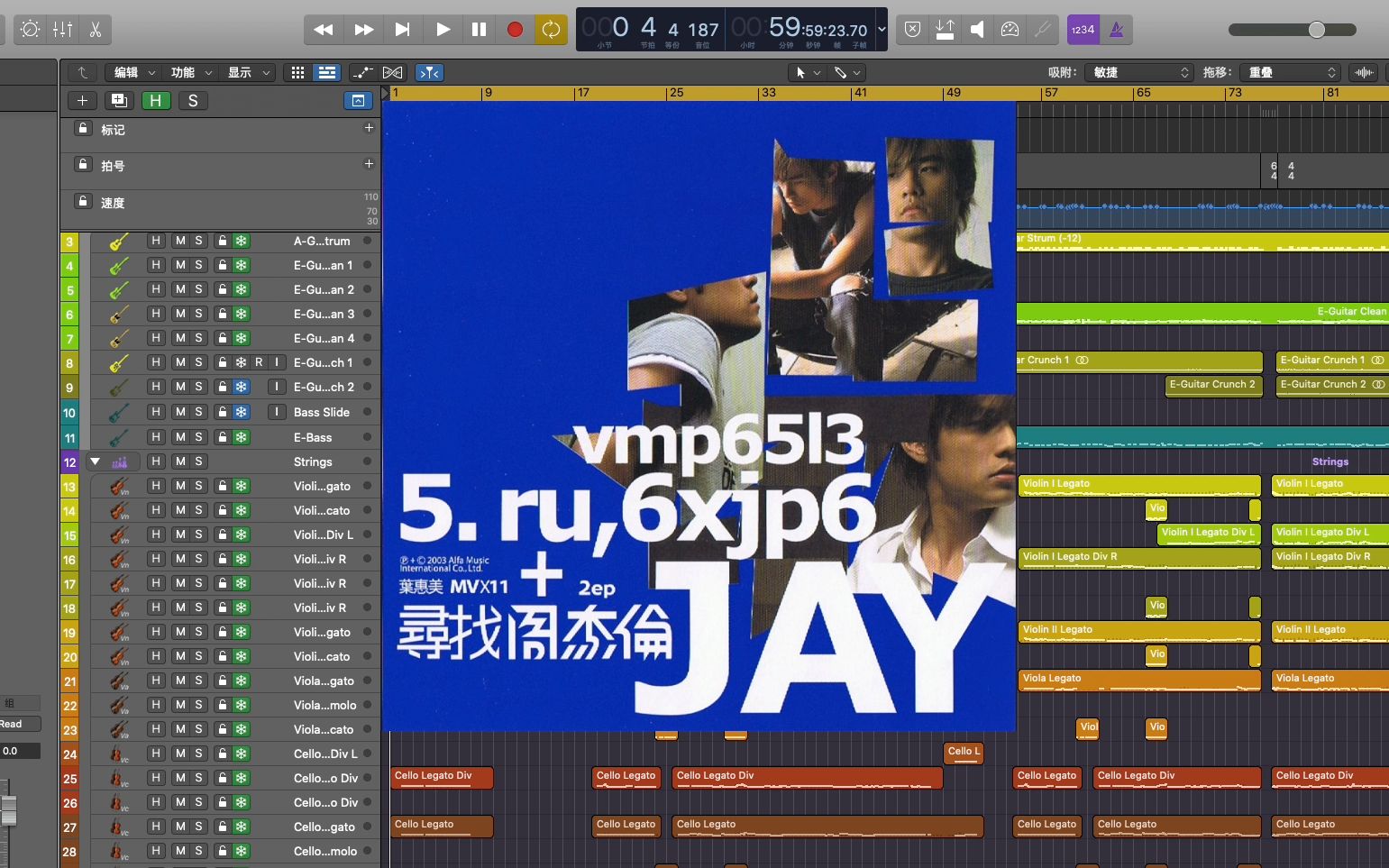Click the strings ensemble icon on track 12
Image resolution: width=1389 pixels, height=868 pixels.
tap(120, 461)
